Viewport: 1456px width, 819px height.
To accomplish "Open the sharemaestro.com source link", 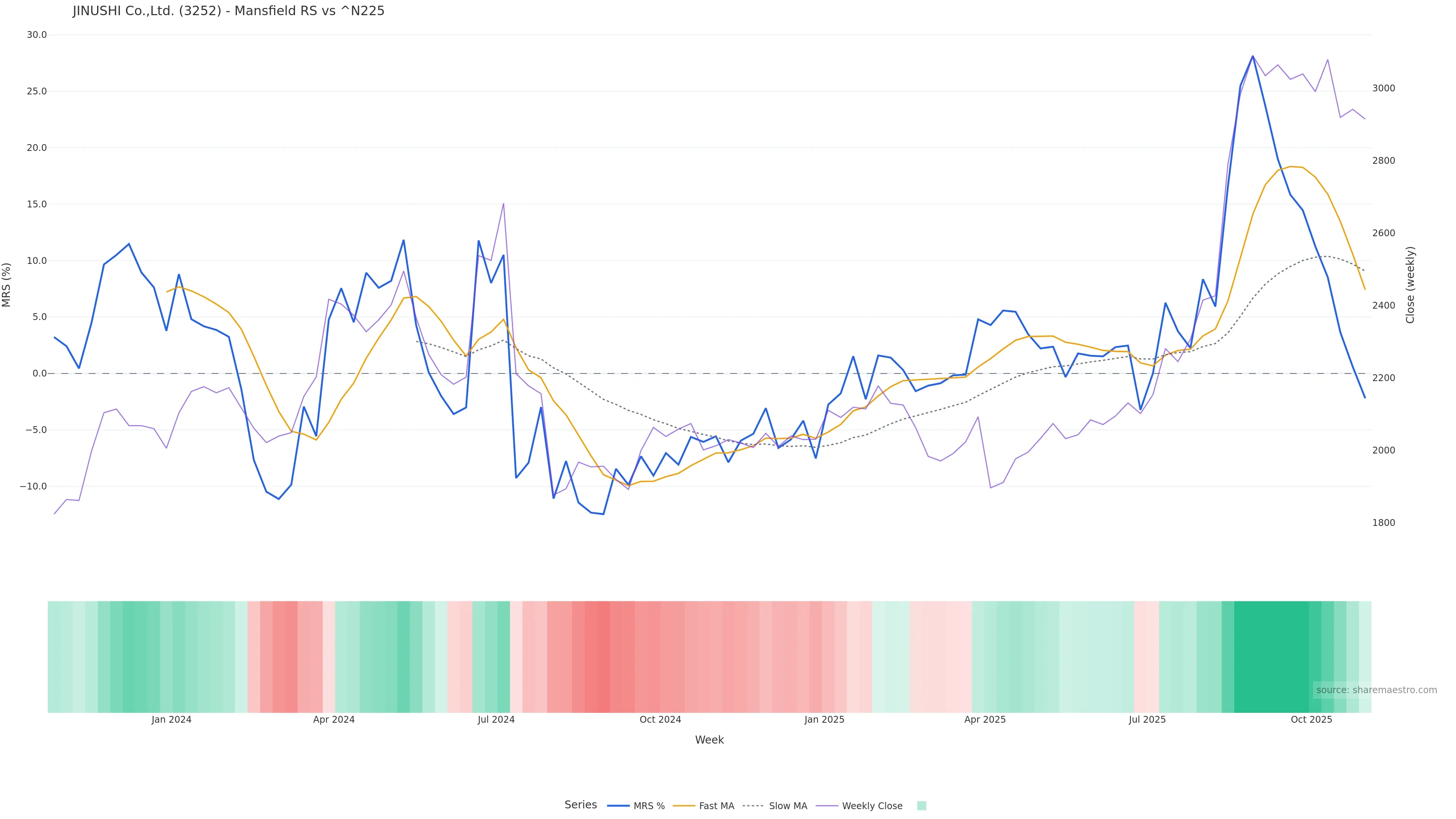I will (1376, 690).
